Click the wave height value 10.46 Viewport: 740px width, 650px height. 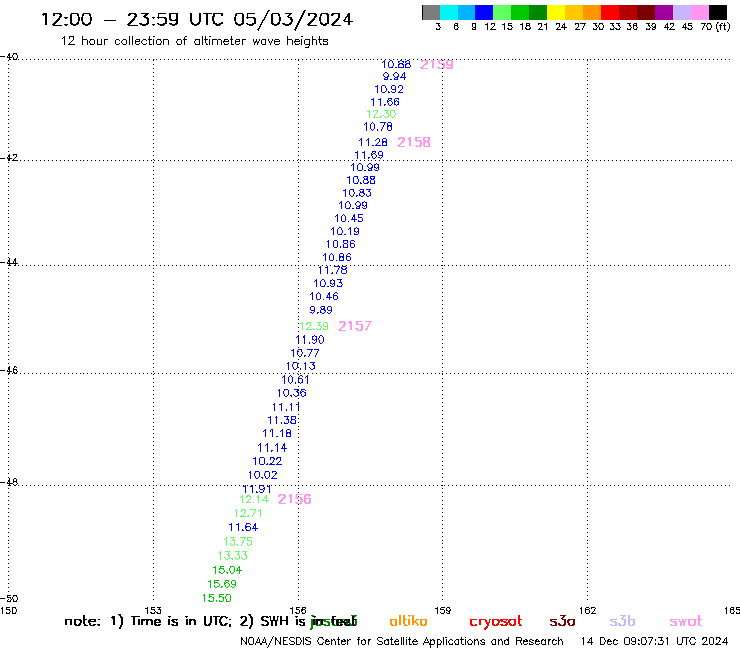[324, 296]
